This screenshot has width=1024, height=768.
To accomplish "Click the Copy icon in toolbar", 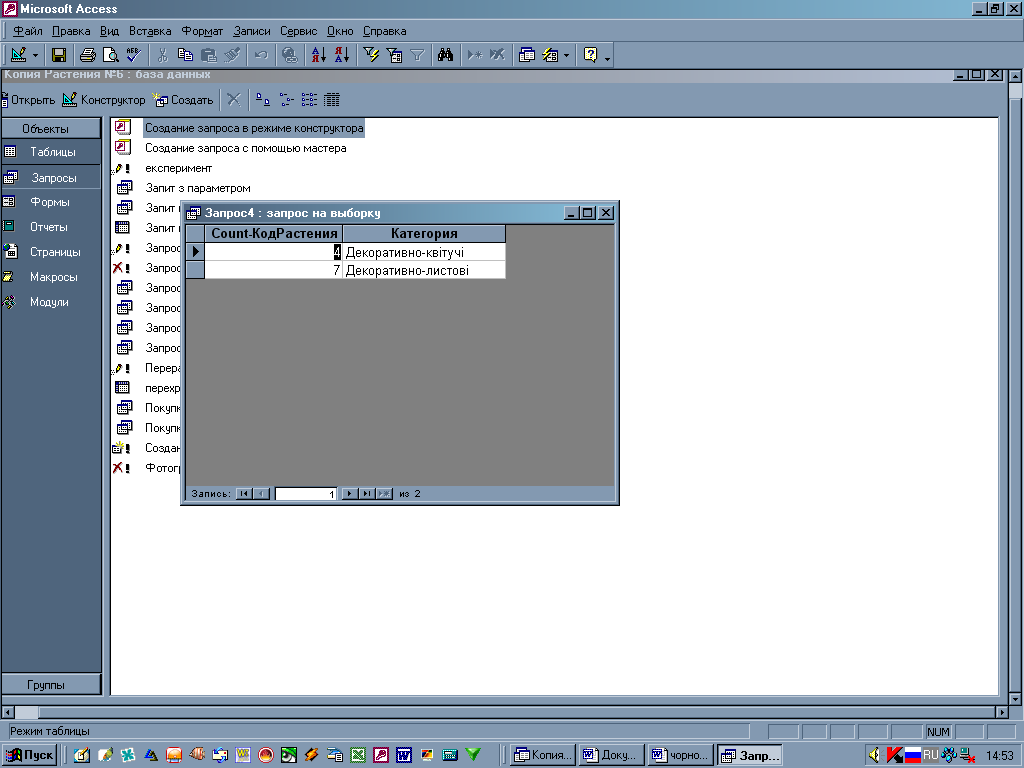I will click(185, 56).
